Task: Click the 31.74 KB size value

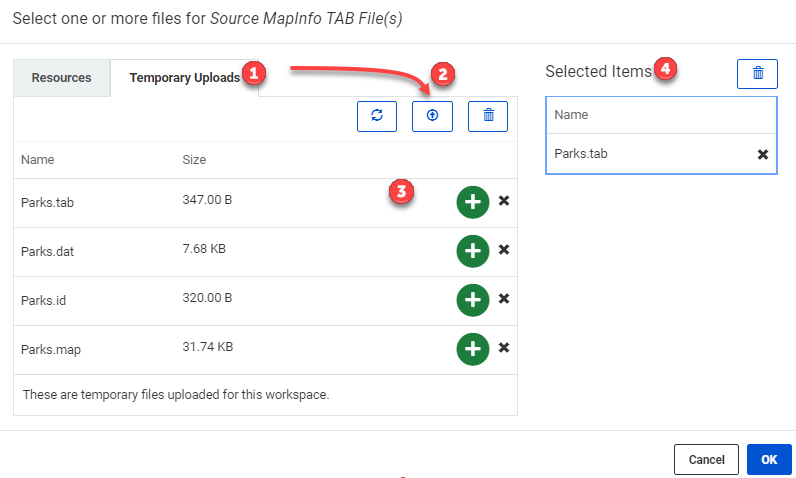Action: (208, 347)
